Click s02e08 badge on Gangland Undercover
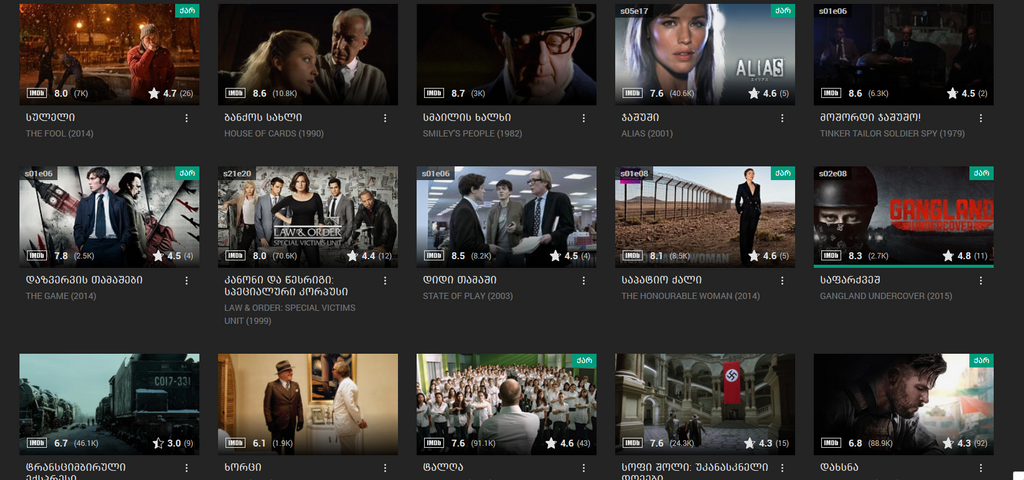The width and height of the screenshot is (1024, 480). coord(832,173)
